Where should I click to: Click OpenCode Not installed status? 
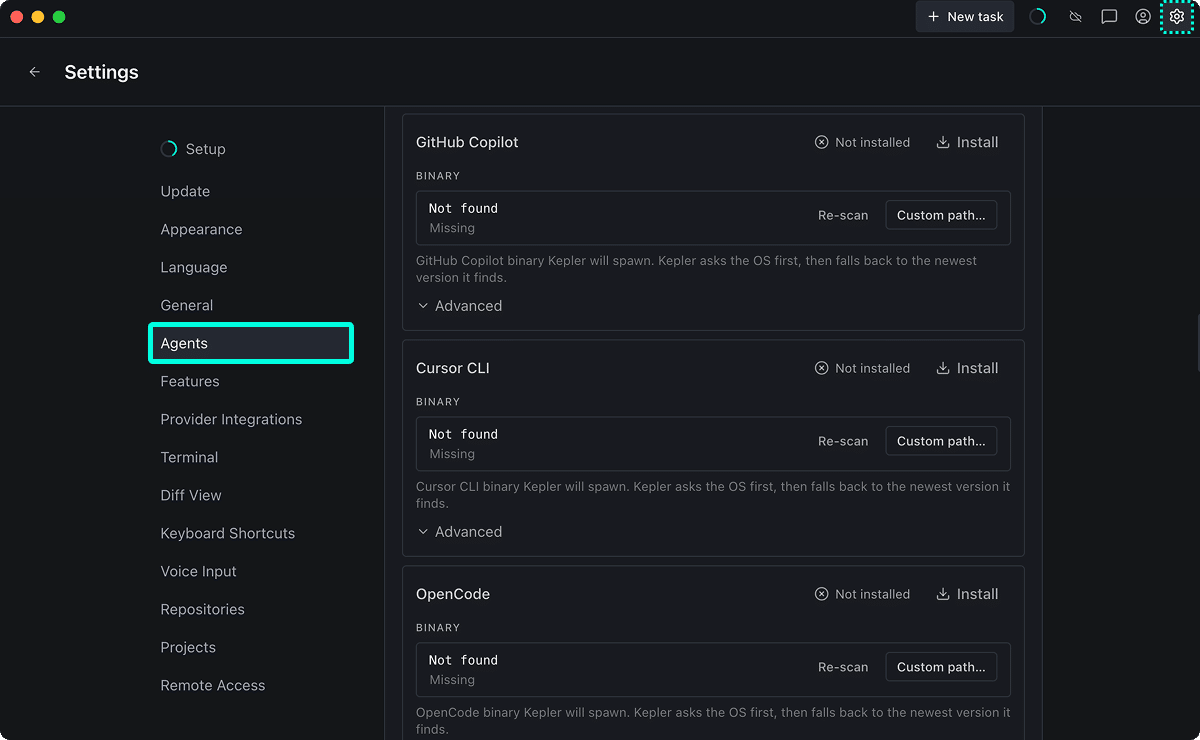click(x=862, y=594)
